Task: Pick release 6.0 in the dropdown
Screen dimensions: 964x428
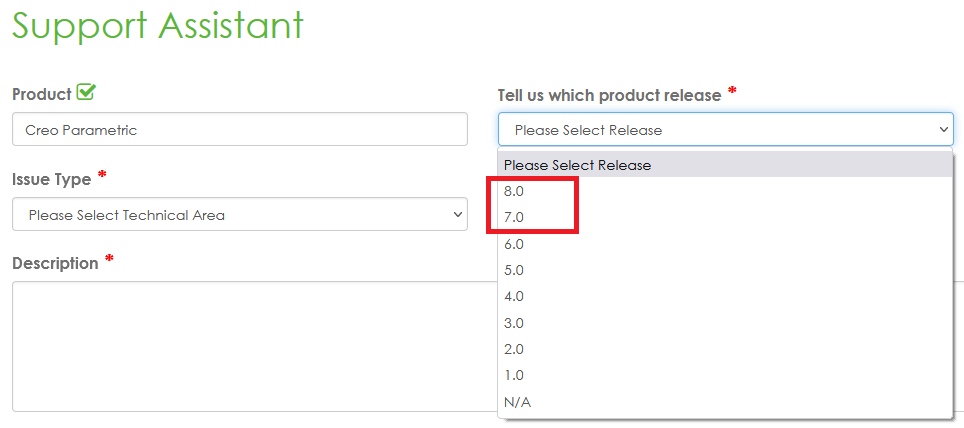Action: [515, 244]
